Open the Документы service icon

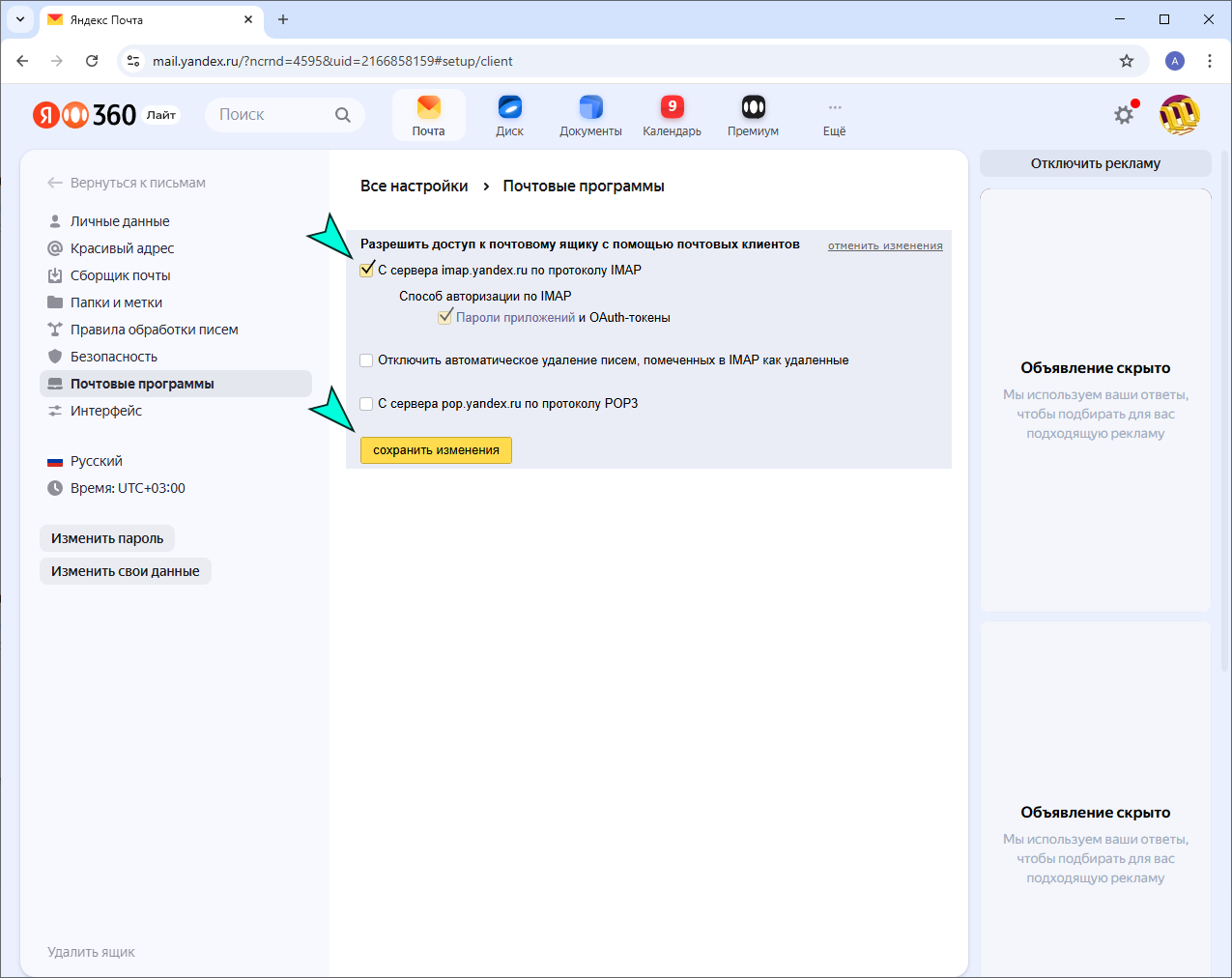590,113
